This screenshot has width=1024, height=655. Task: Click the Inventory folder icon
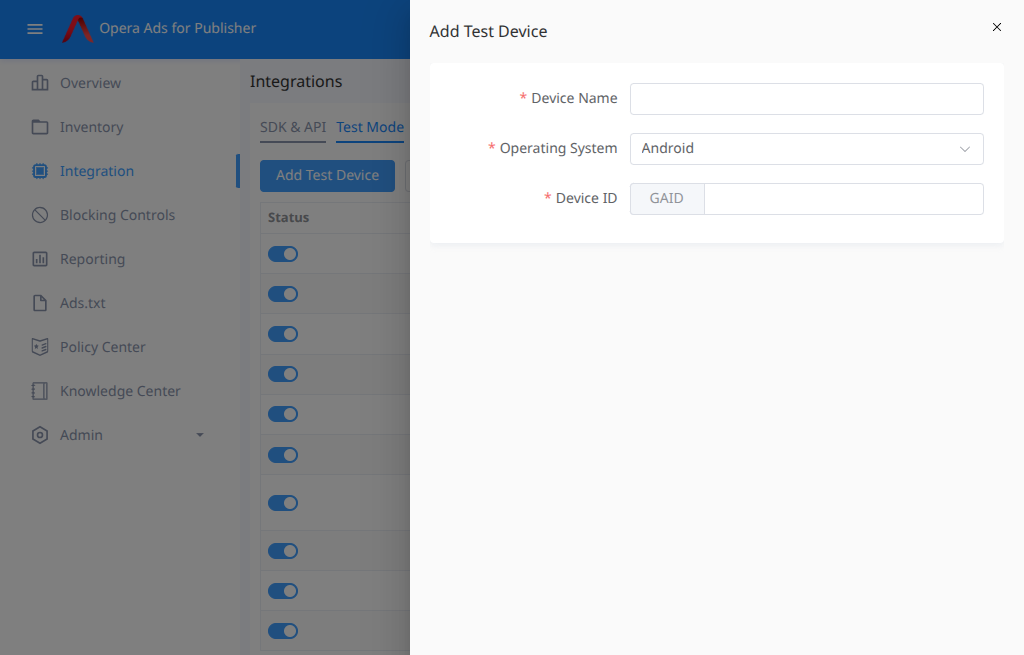tap(40, 127)
